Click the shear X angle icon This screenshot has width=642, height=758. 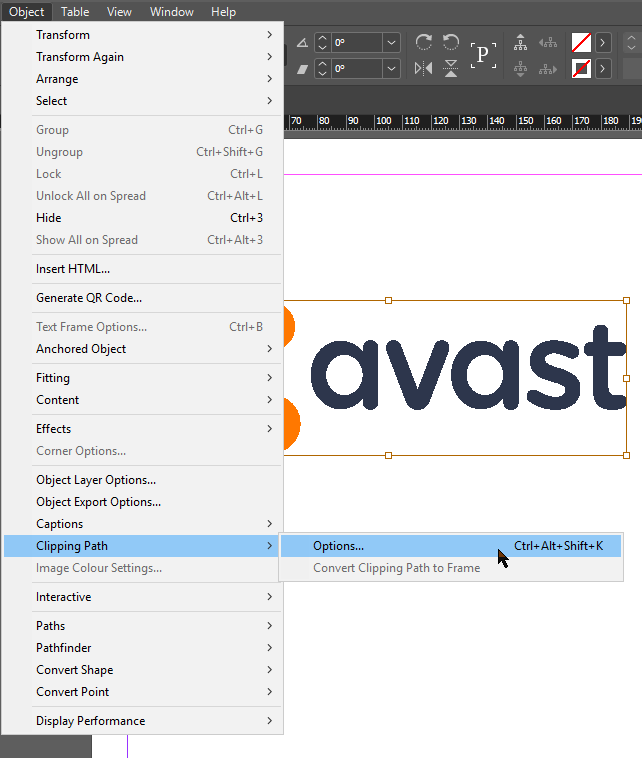click(x=303, y=69)
